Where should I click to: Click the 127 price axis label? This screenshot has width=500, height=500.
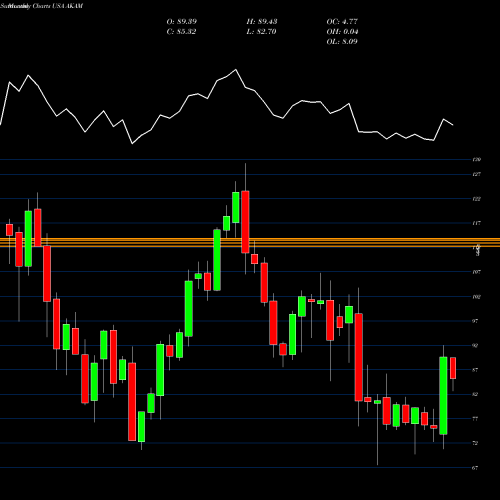[x=477, y=174]
